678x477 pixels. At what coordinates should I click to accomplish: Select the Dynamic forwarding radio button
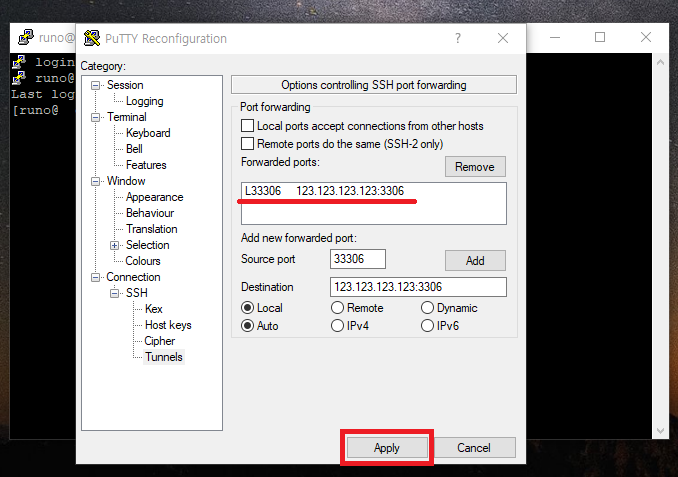coord(427,308)
